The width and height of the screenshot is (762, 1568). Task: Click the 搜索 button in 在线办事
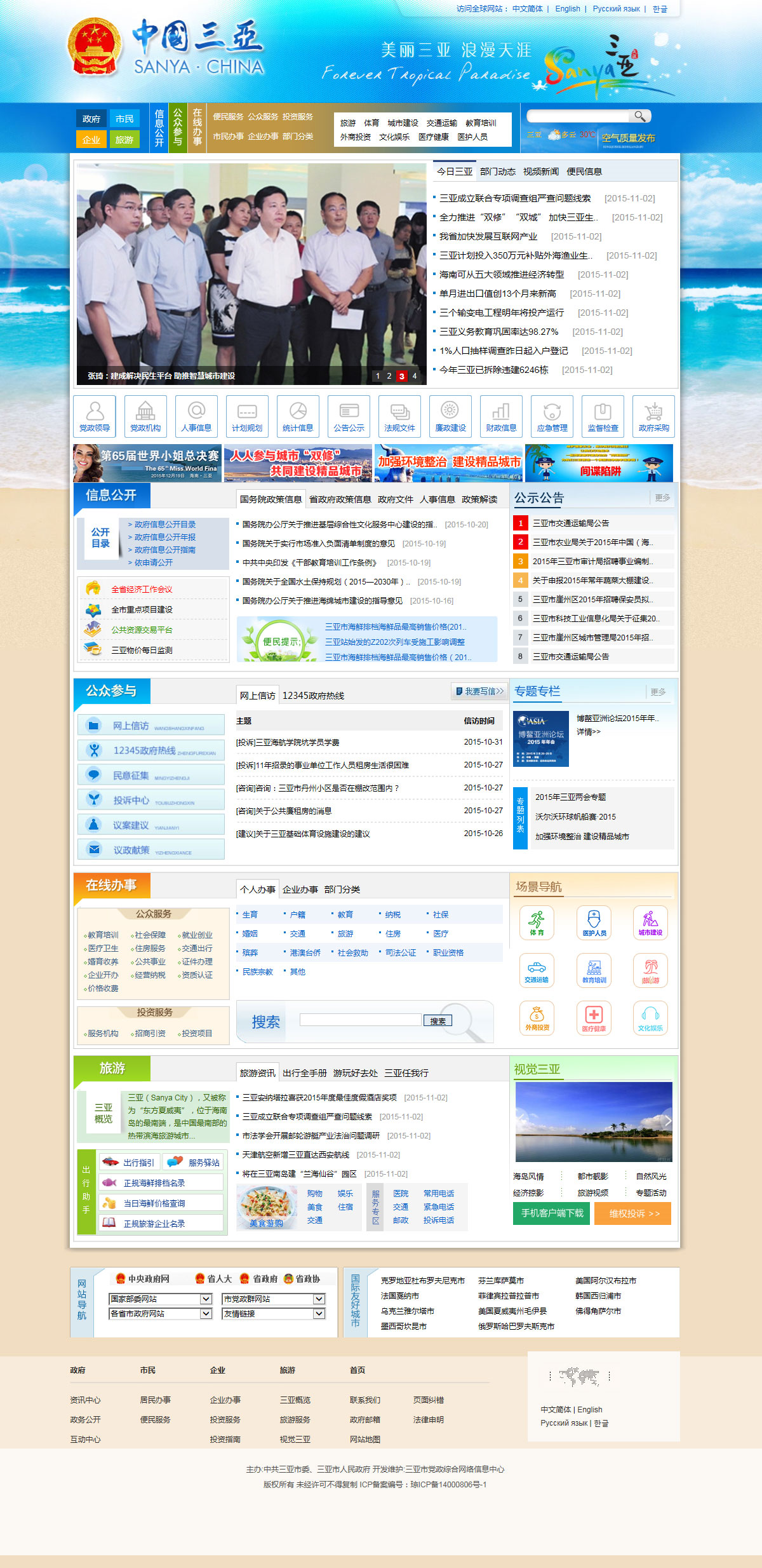point(438,1020)
